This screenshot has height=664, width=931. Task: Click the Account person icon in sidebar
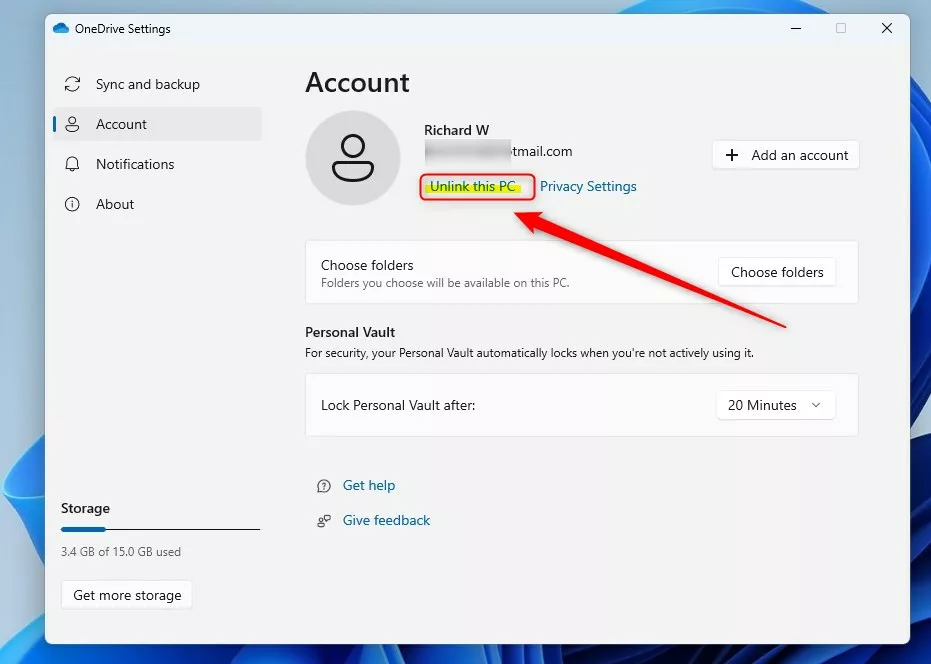pos(72,124)
